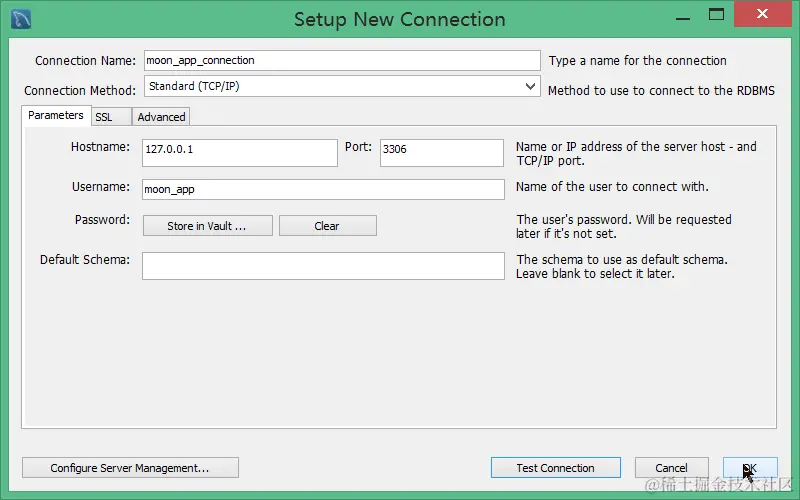Click the "Connection Method:" label
Screen dimensions: 800x500
click(x=80, y=91)
